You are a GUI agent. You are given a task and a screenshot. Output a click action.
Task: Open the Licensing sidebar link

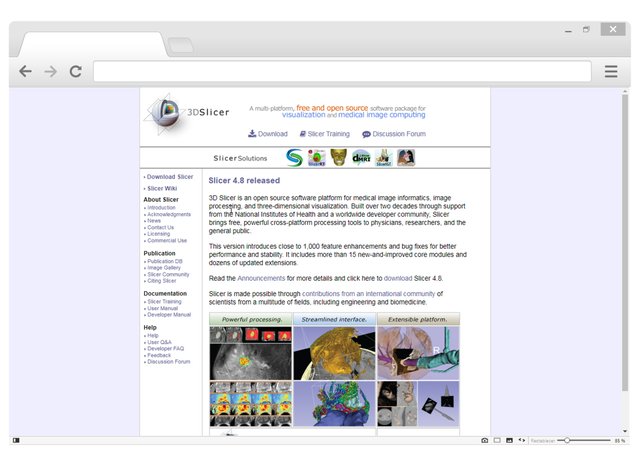click(158, 233)
